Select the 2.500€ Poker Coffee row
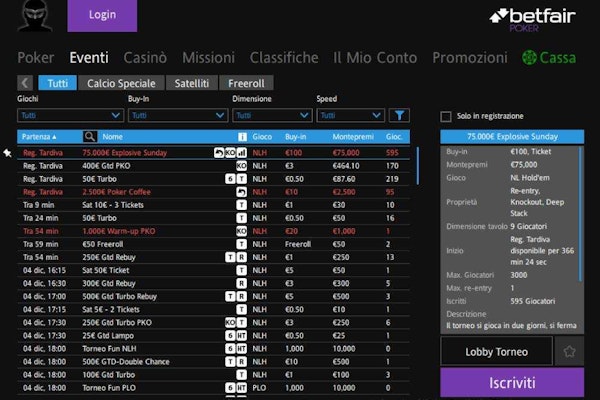The height and width of the screenshot is (400, 600). 214,192
